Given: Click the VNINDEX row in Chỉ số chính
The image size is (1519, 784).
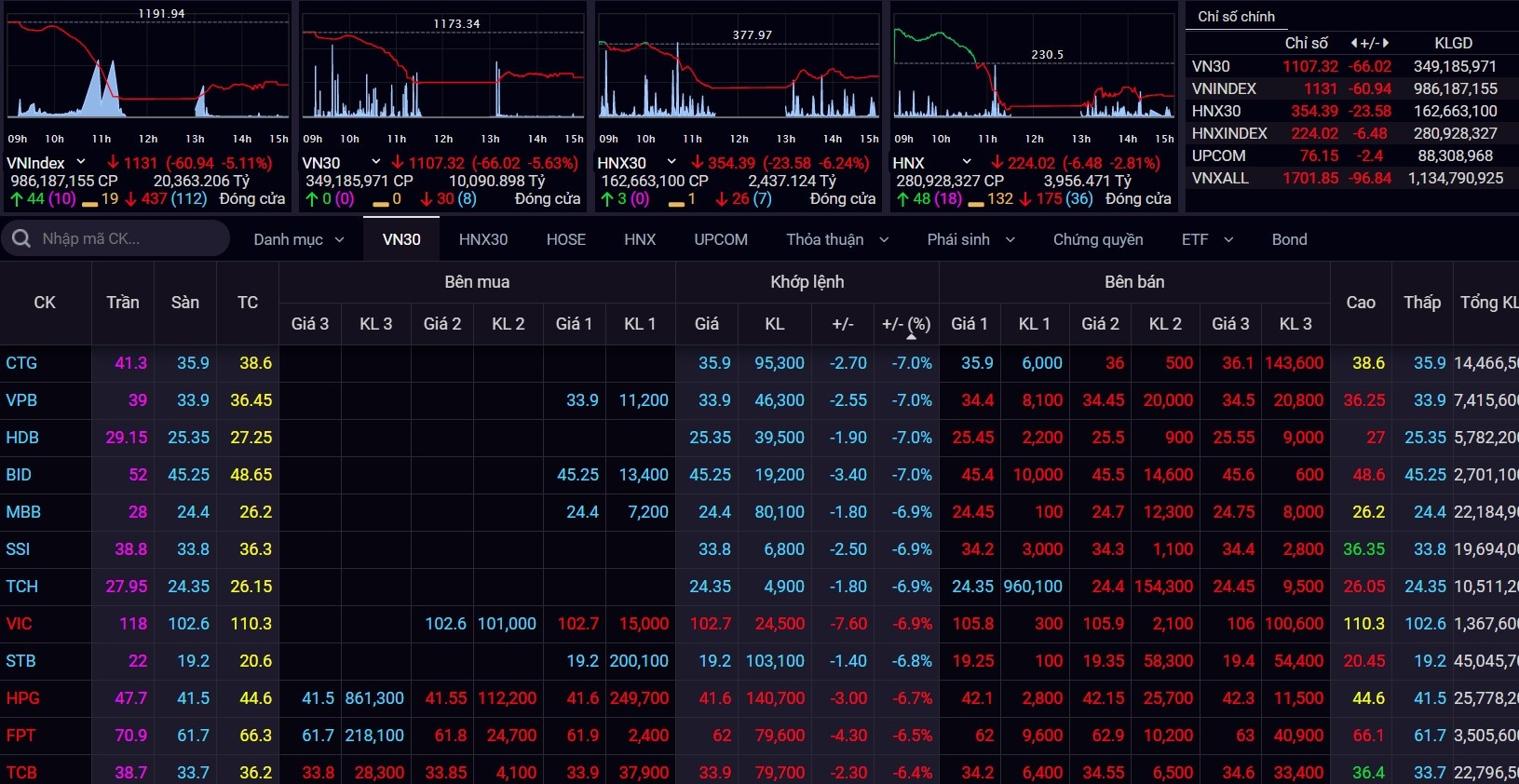Looking at the screenshot, I should [1224, 88].
